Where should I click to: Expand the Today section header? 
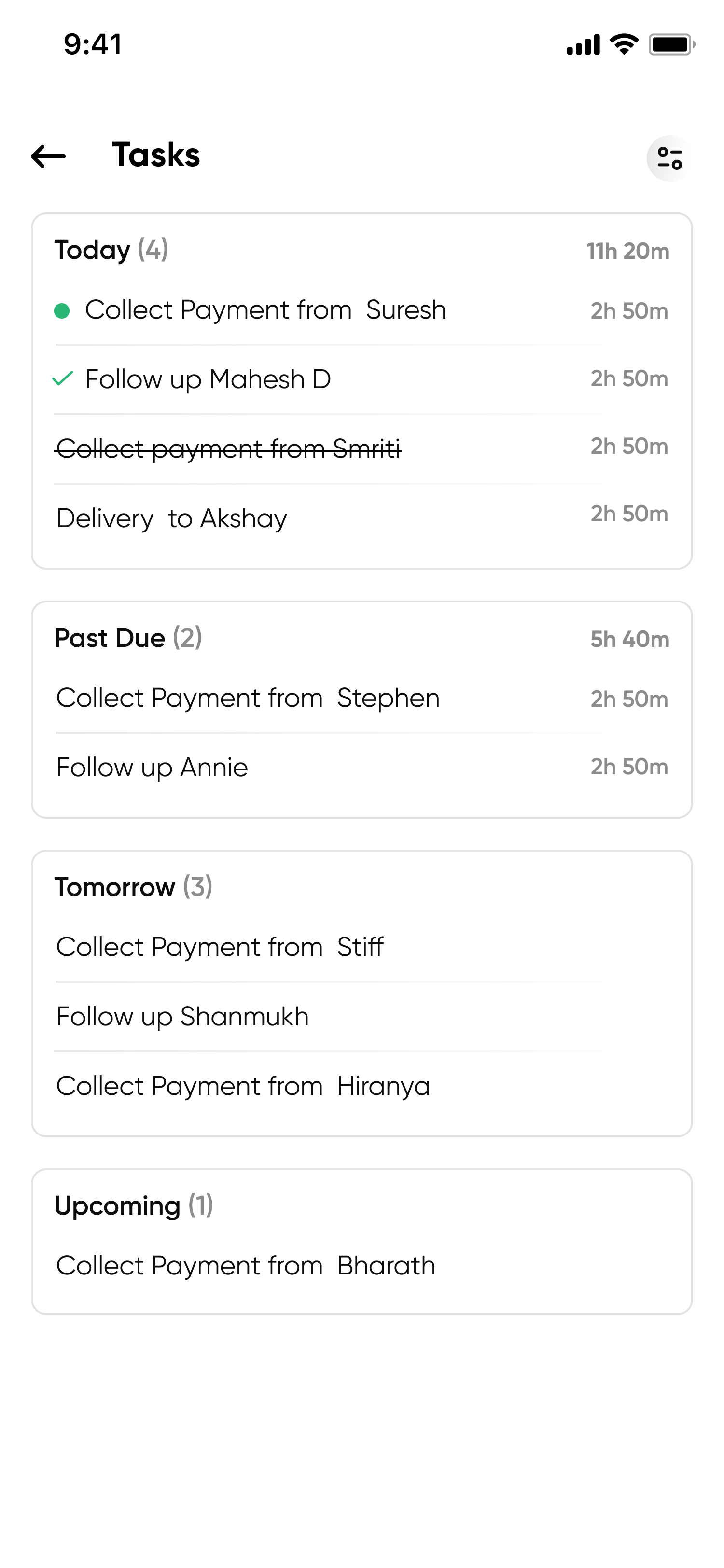tap(111, 250)
